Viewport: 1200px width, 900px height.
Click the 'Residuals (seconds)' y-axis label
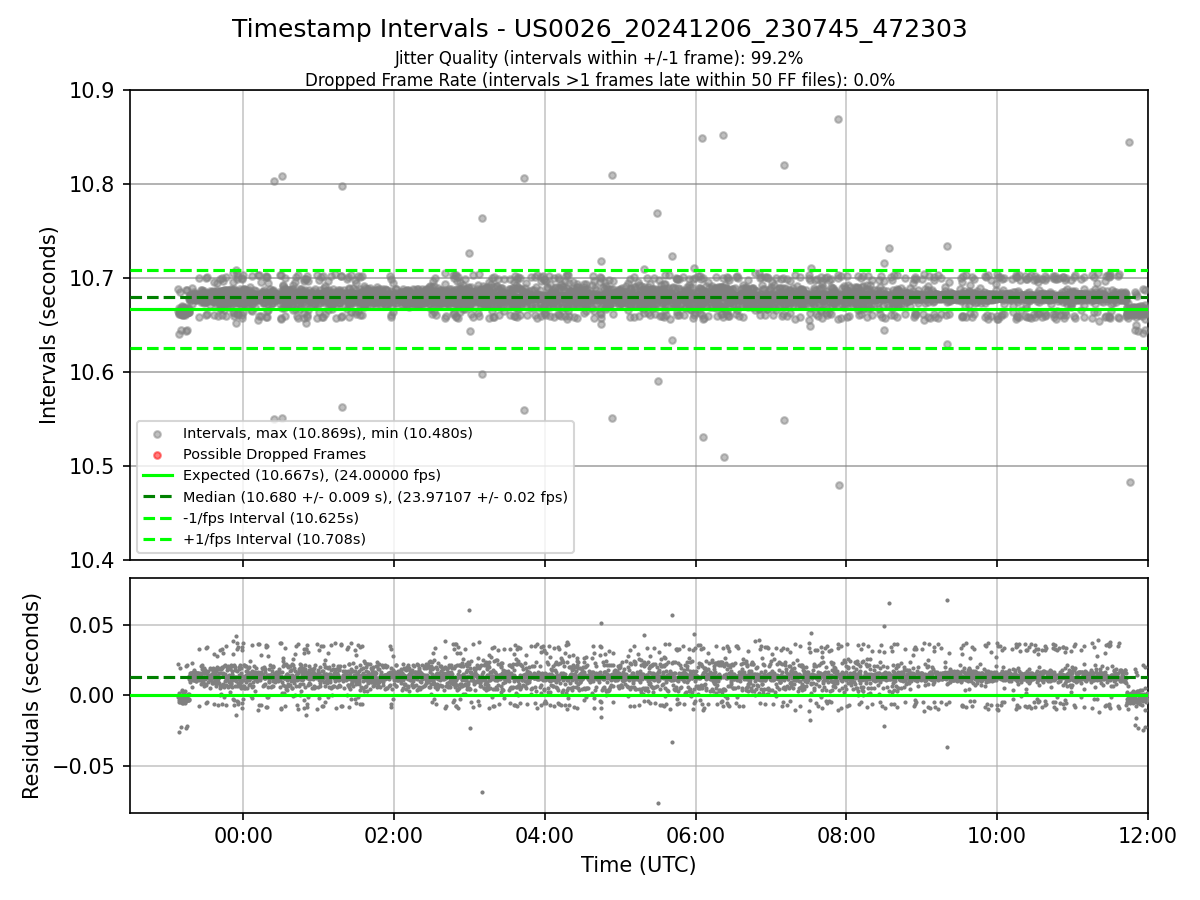pyautogui.click(x=31, y=696)
